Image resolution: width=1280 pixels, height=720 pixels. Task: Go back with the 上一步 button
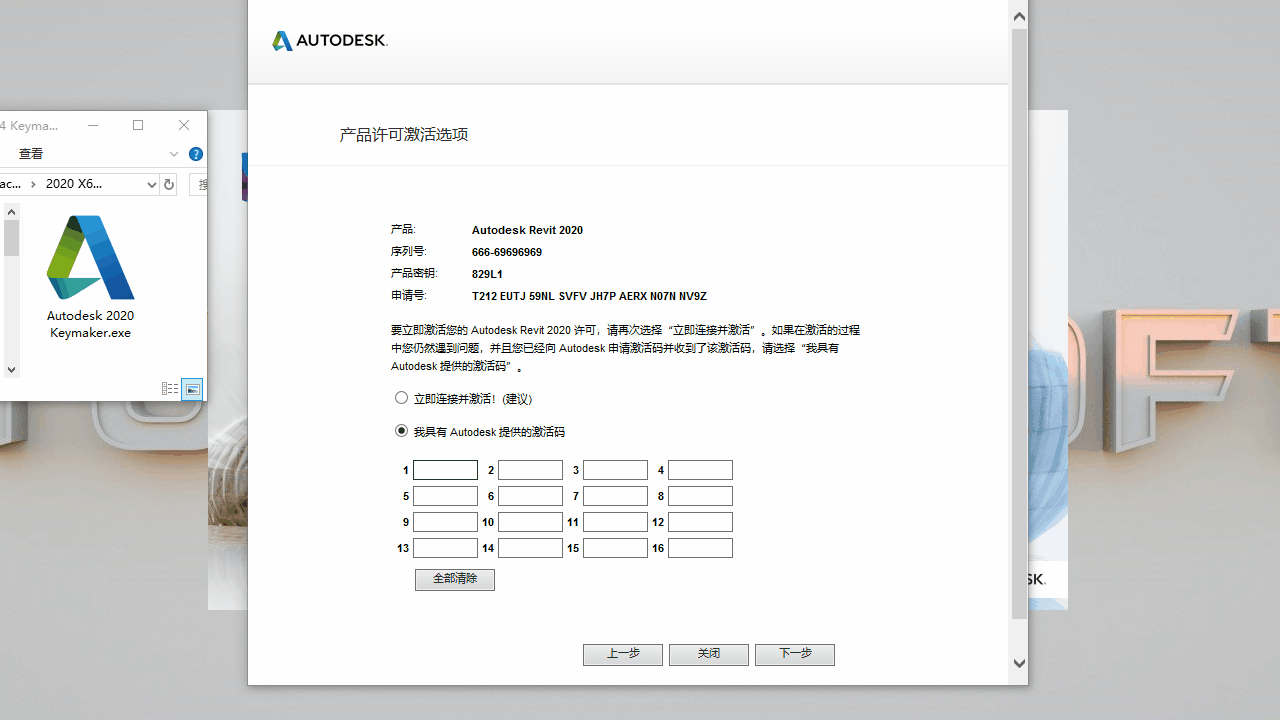tap(623, 654)
